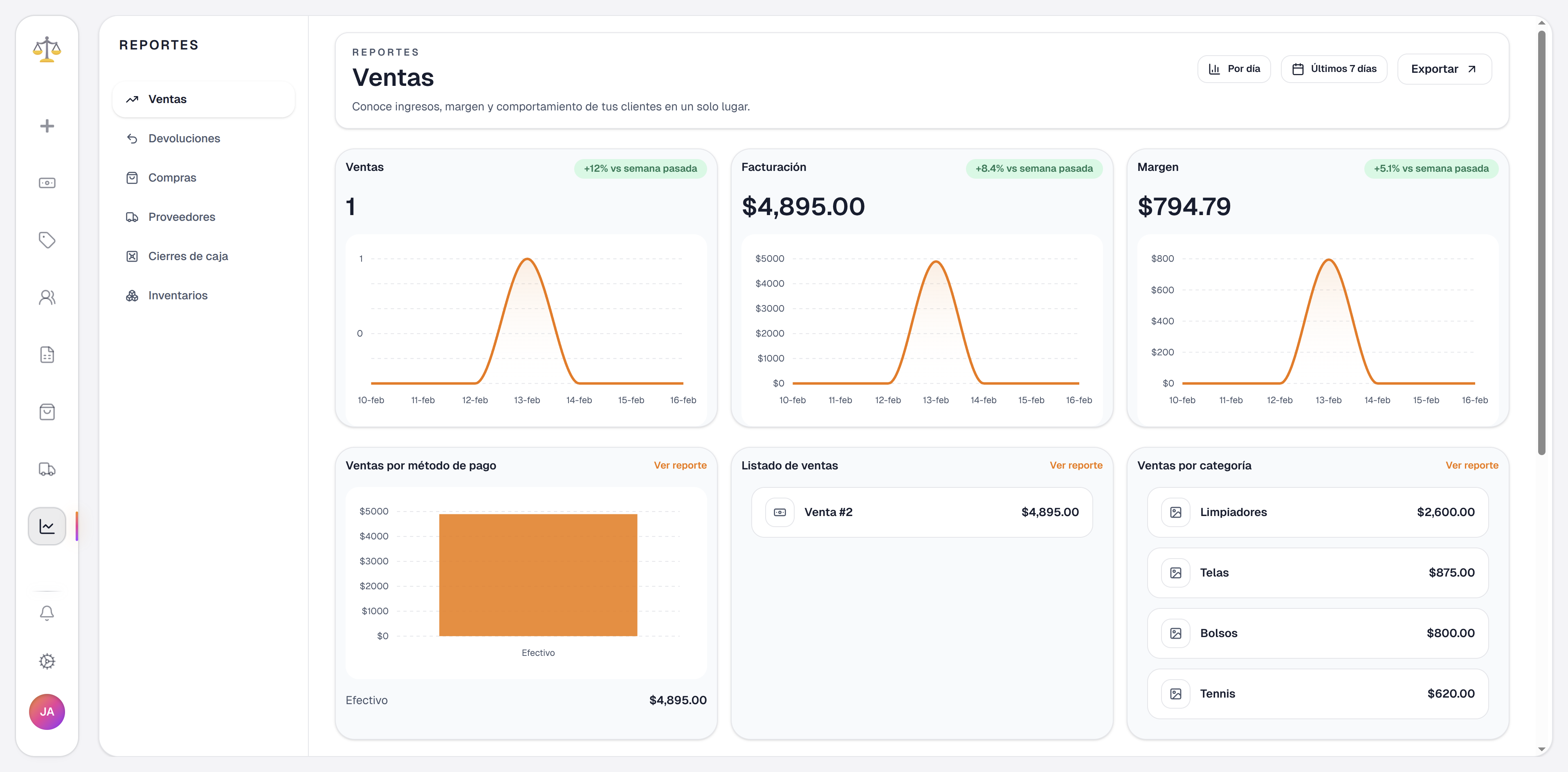
Task: Open the shopping bag icon in sidebar
Action: pos(47,412)
